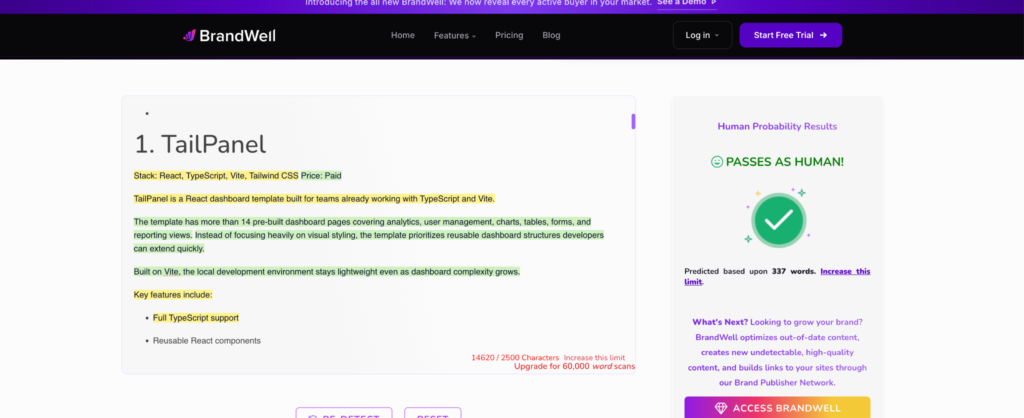Click the 'Reusable React components' bullet
Screen dimensions: 1024x418
coord(207,341)
